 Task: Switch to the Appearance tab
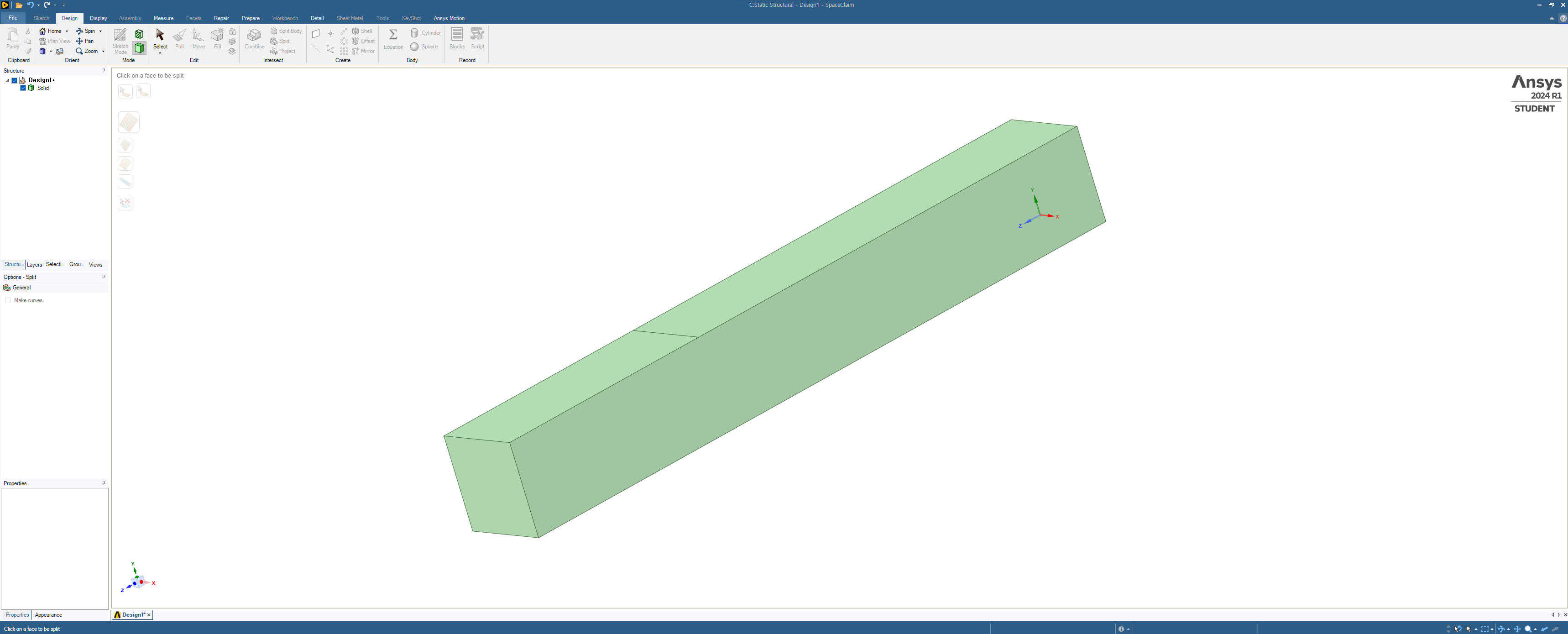49,614
